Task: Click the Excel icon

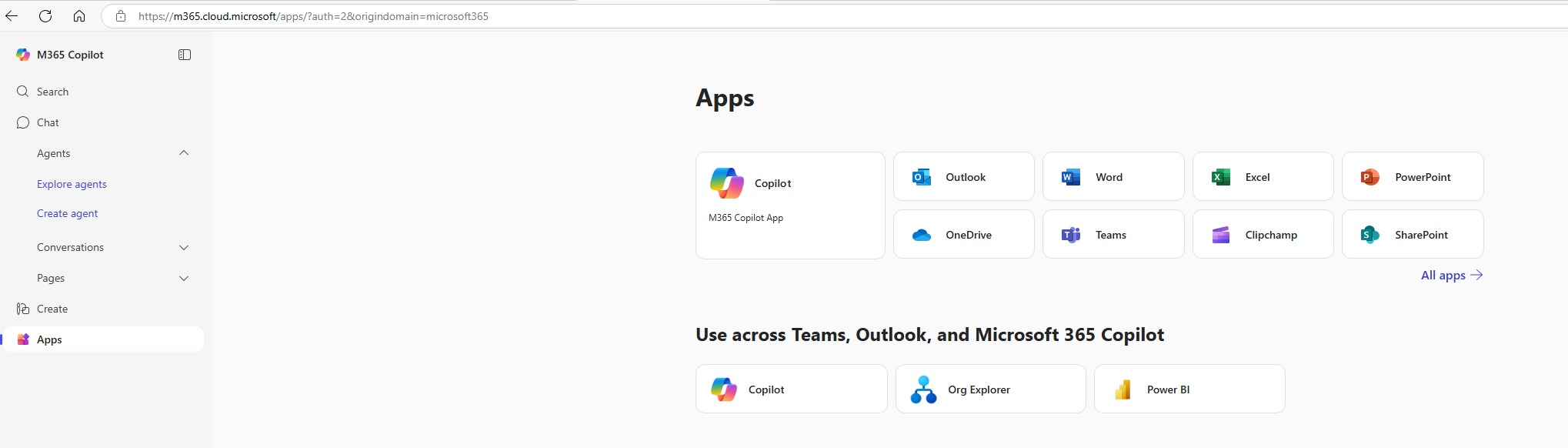Action: pos(1221,177)
